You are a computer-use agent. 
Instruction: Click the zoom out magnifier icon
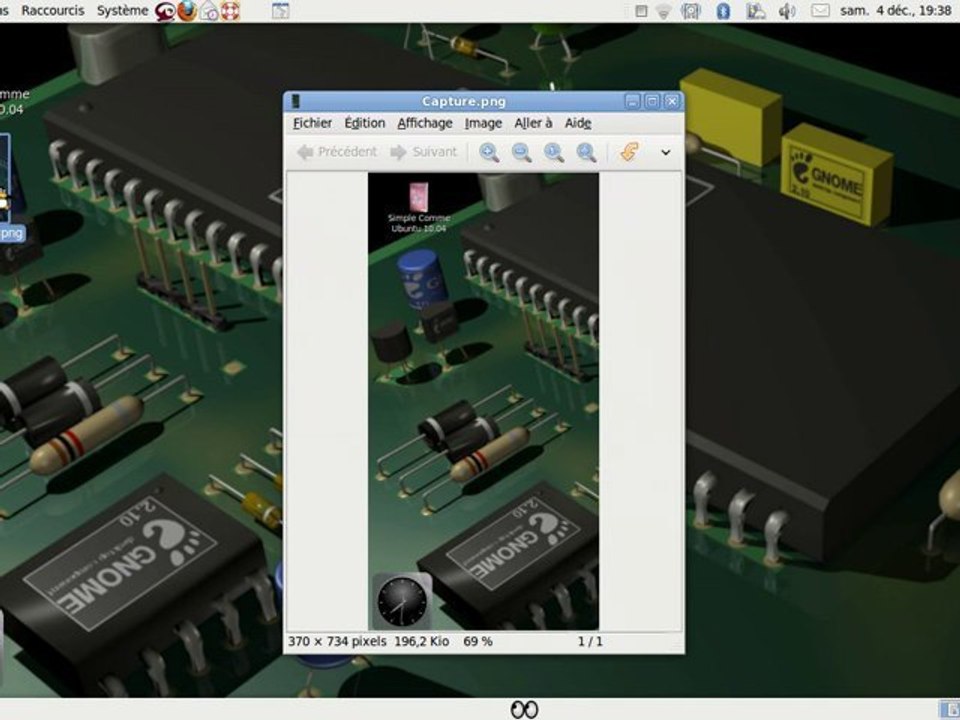[x=521, y=152]
